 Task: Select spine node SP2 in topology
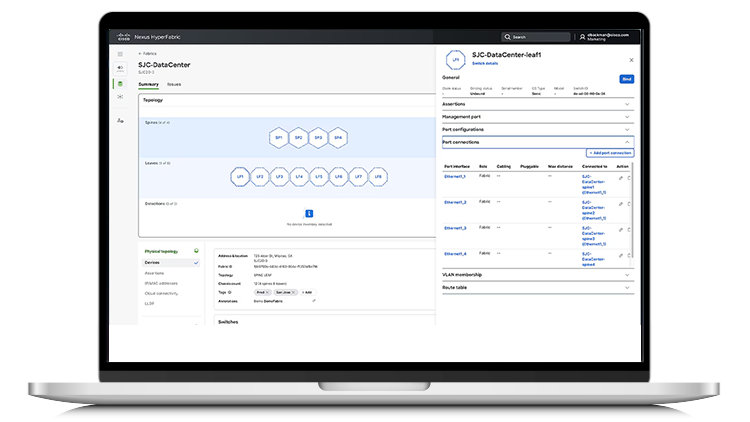(298, 138)
